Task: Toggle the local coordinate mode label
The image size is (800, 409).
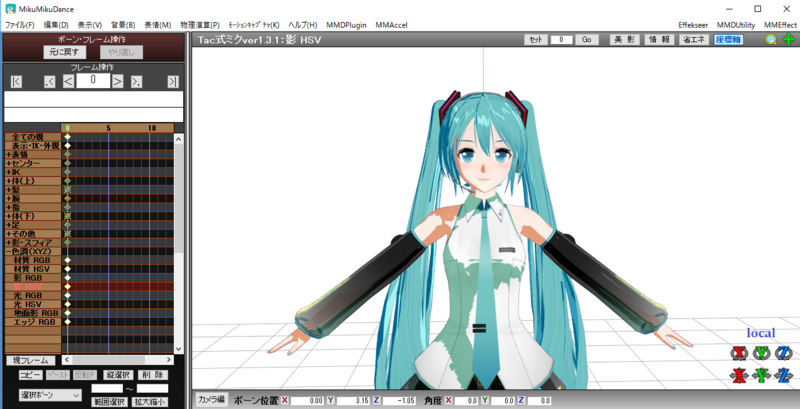Action: (x=761, y=333)
